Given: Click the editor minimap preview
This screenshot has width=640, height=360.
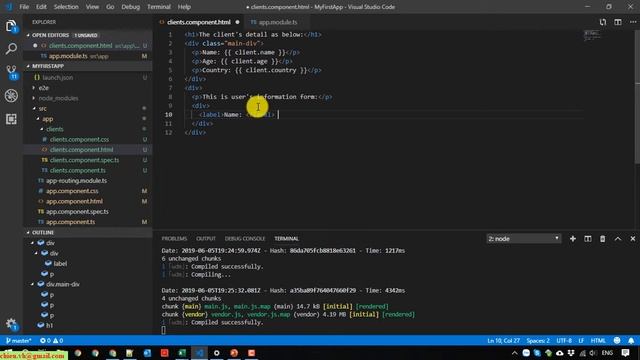Looking at the screenshot, I should tap(592, 35).
